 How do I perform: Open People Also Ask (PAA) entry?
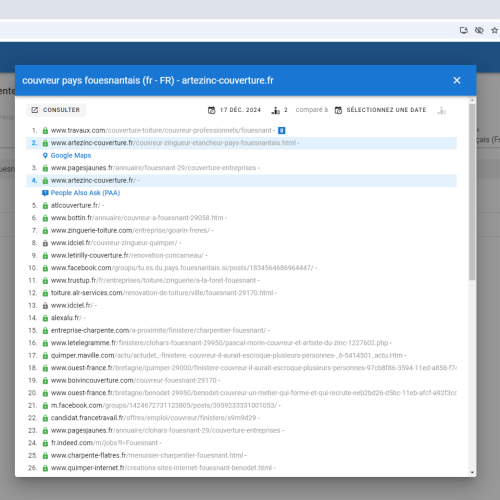tap(85, 193)
